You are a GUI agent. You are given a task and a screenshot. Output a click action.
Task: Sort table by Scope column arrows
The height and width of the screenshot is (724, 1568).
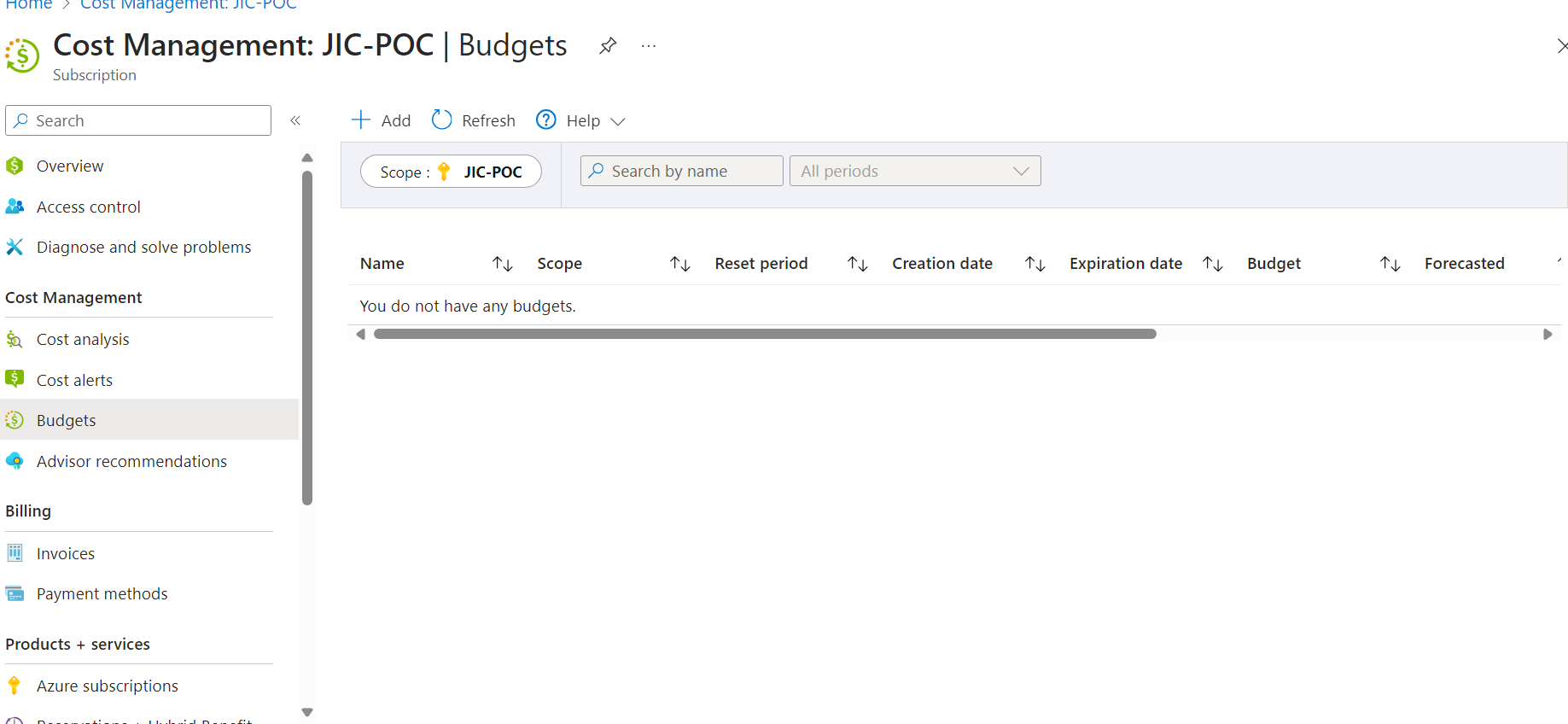pos(680,264)
